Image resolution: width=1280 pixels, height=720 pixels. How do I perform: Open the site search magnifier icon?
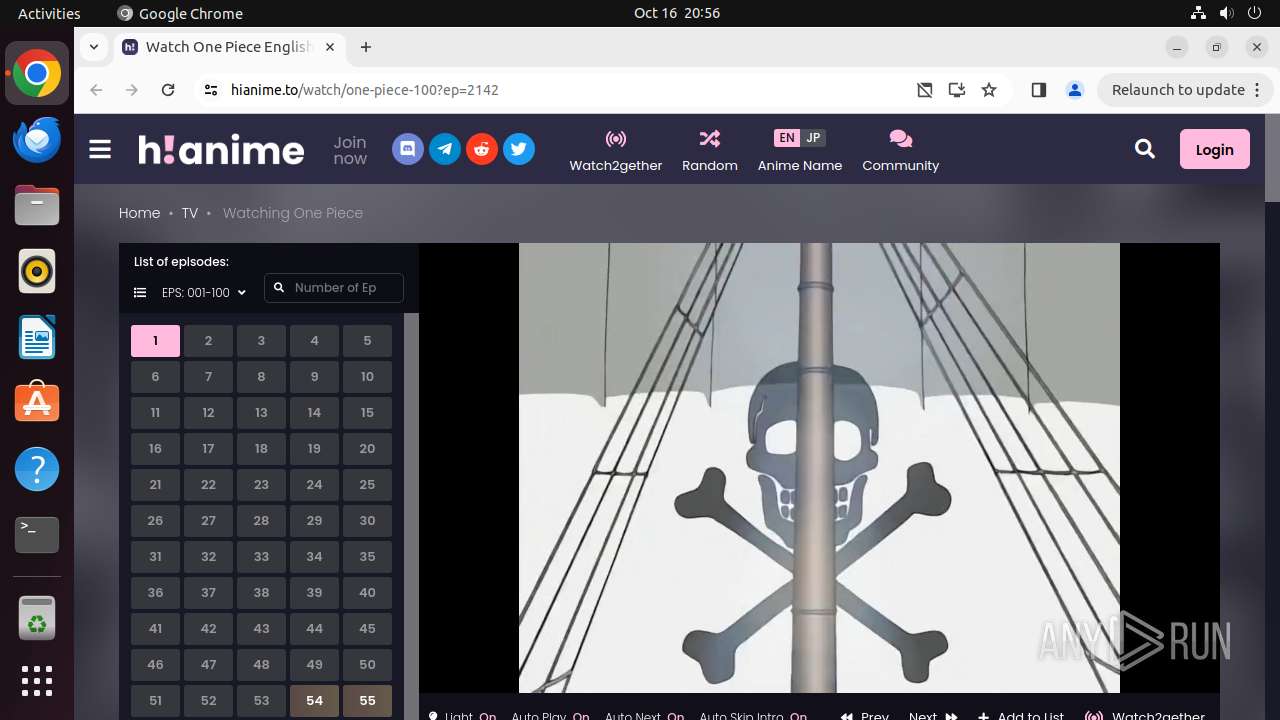pyautogui.click(x=1145, y=149)
